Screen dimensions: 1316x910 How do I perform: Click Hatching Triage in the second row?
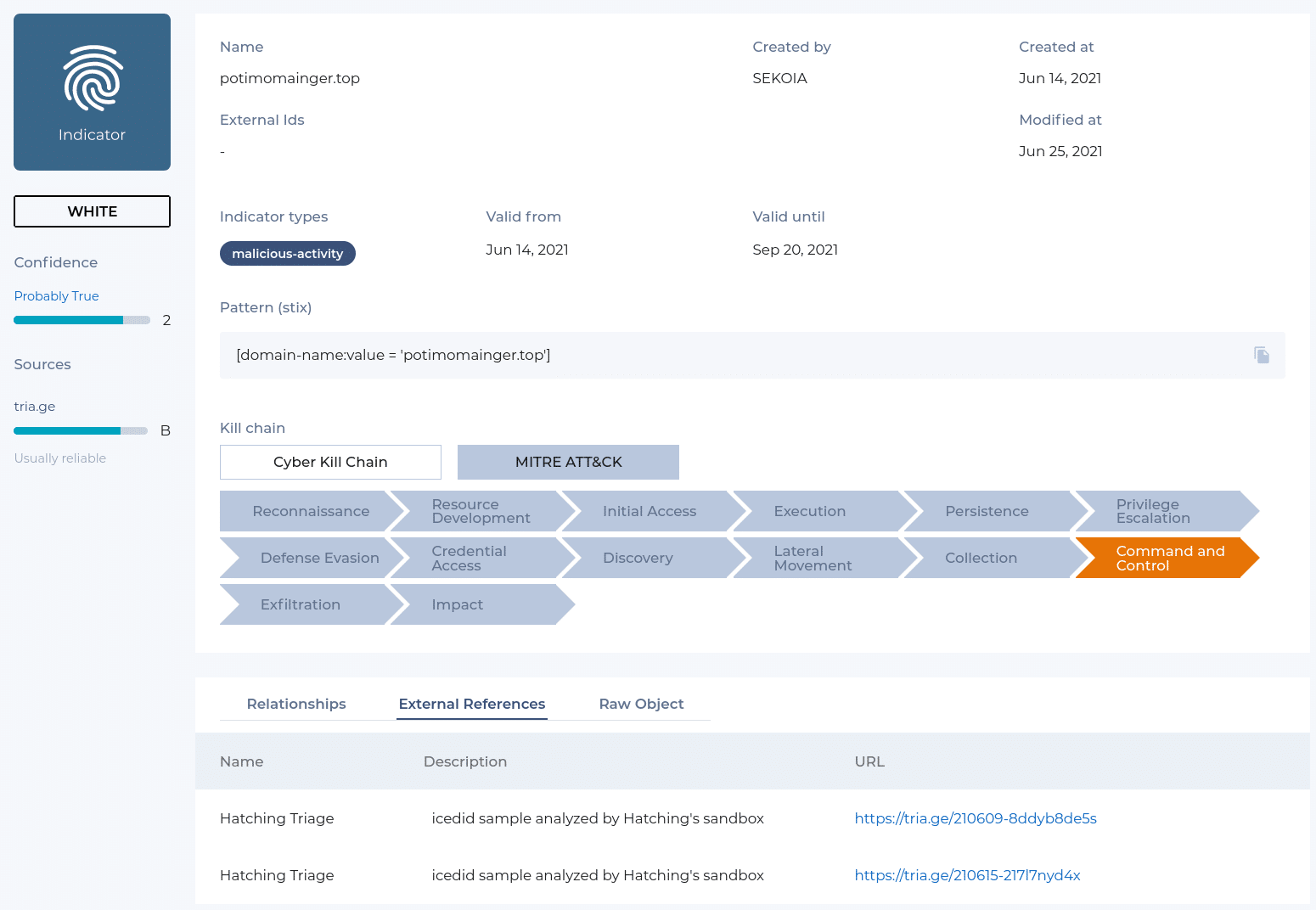(x=277, y=875)
